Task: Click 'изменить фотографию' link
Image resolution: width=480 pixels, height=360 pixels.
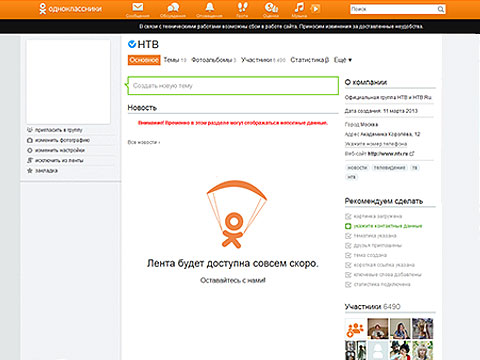Action: click(62, 140)
